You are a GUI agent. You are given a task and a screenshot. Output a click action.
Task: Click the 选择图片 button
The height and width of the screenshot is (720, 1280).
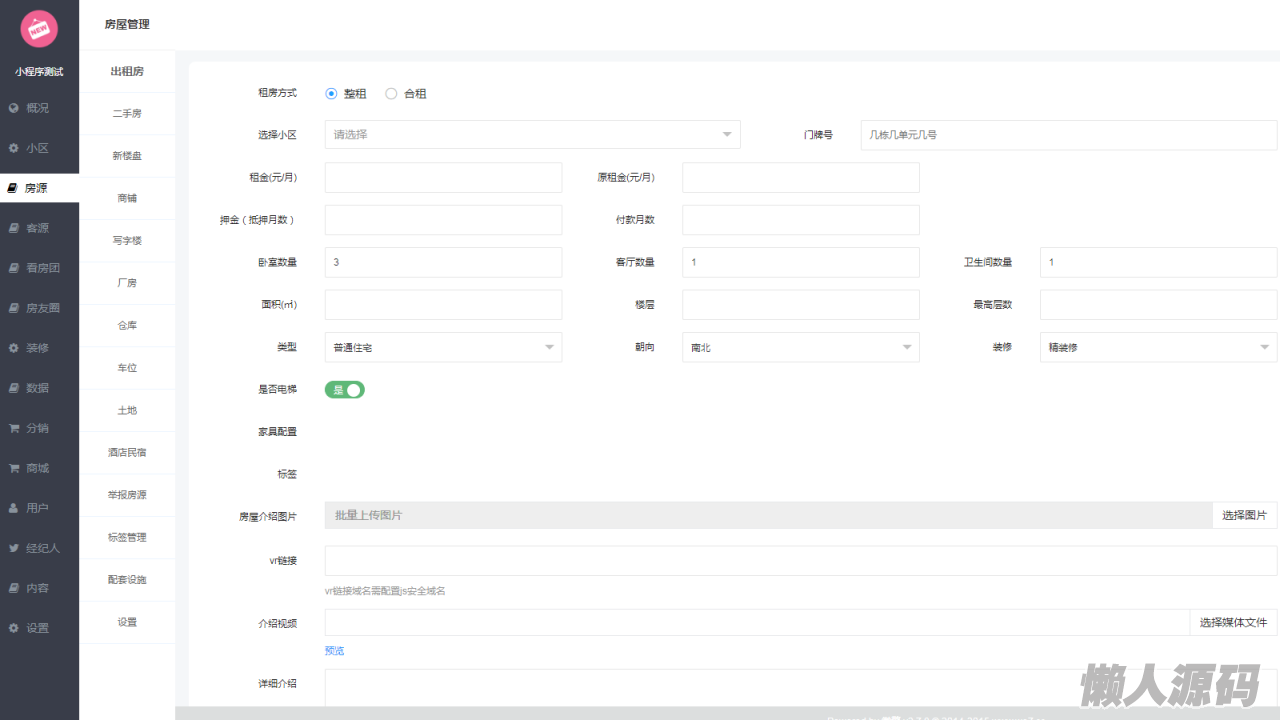point(1244,516)
